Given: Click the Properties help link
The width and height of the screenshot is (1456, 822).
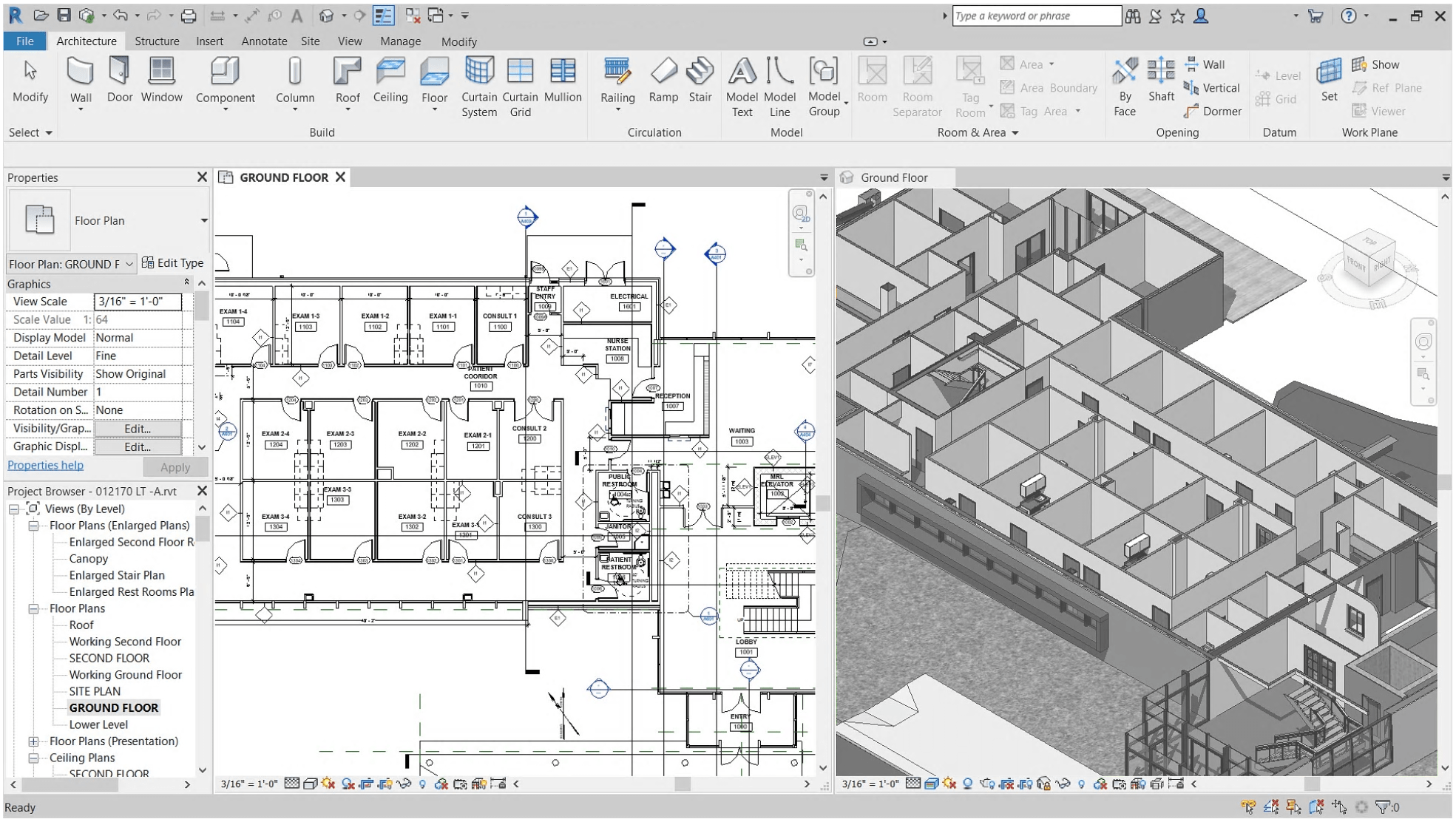Looking at the screenshot, I should point(45,464).
